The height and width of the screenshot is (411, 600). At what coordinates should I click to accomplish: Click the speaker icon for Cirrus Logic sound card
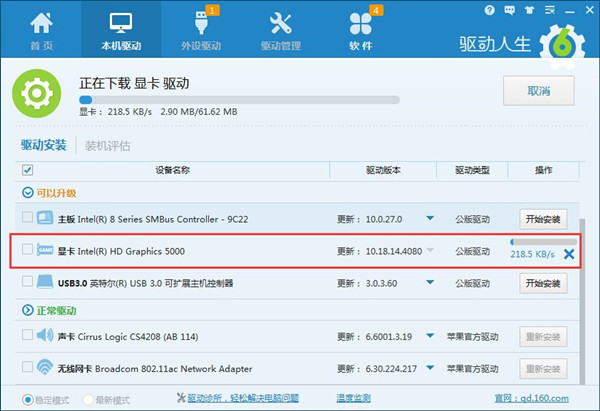tap(45, 336)
